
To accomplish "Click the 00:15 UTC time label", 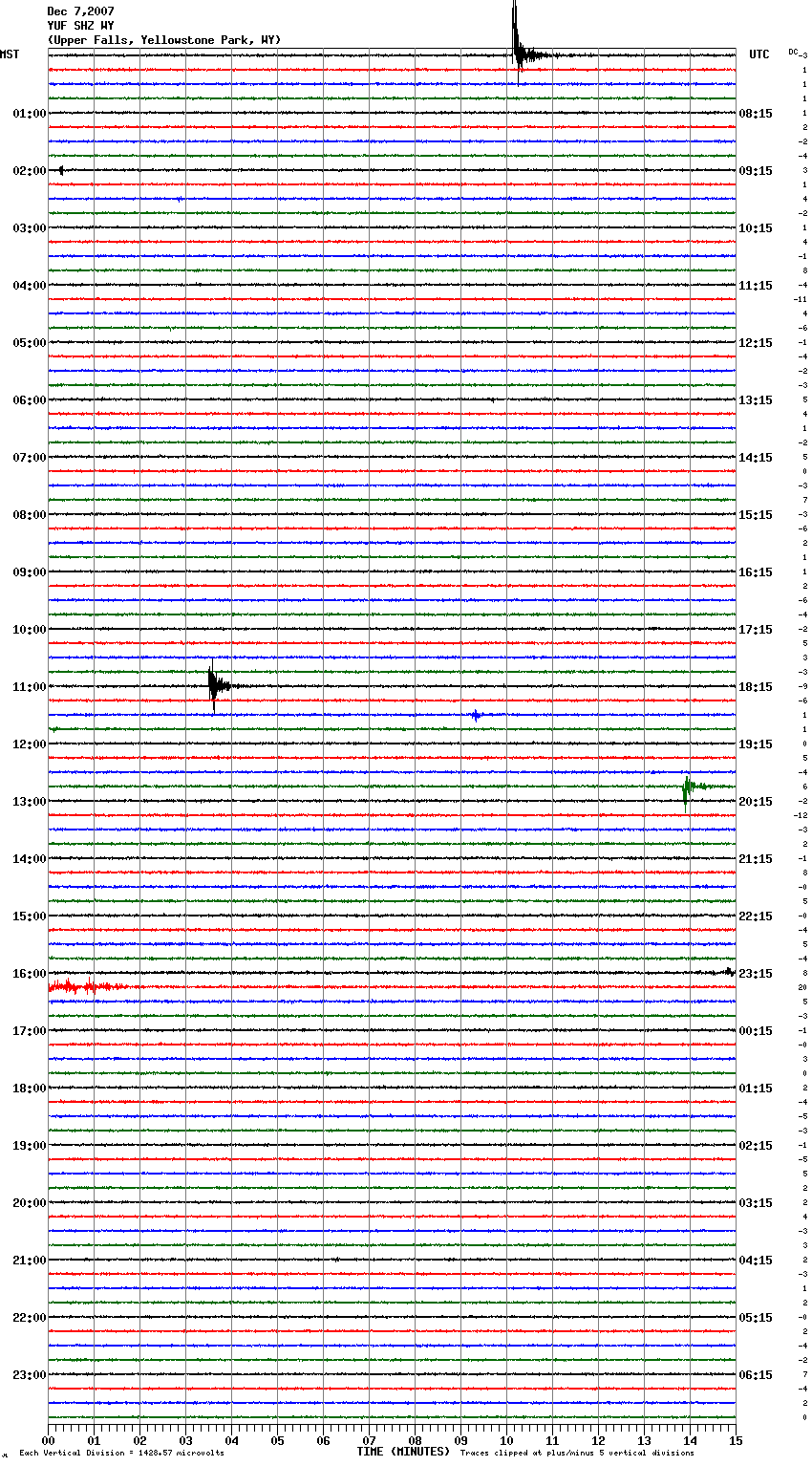I will point(756,1031).
